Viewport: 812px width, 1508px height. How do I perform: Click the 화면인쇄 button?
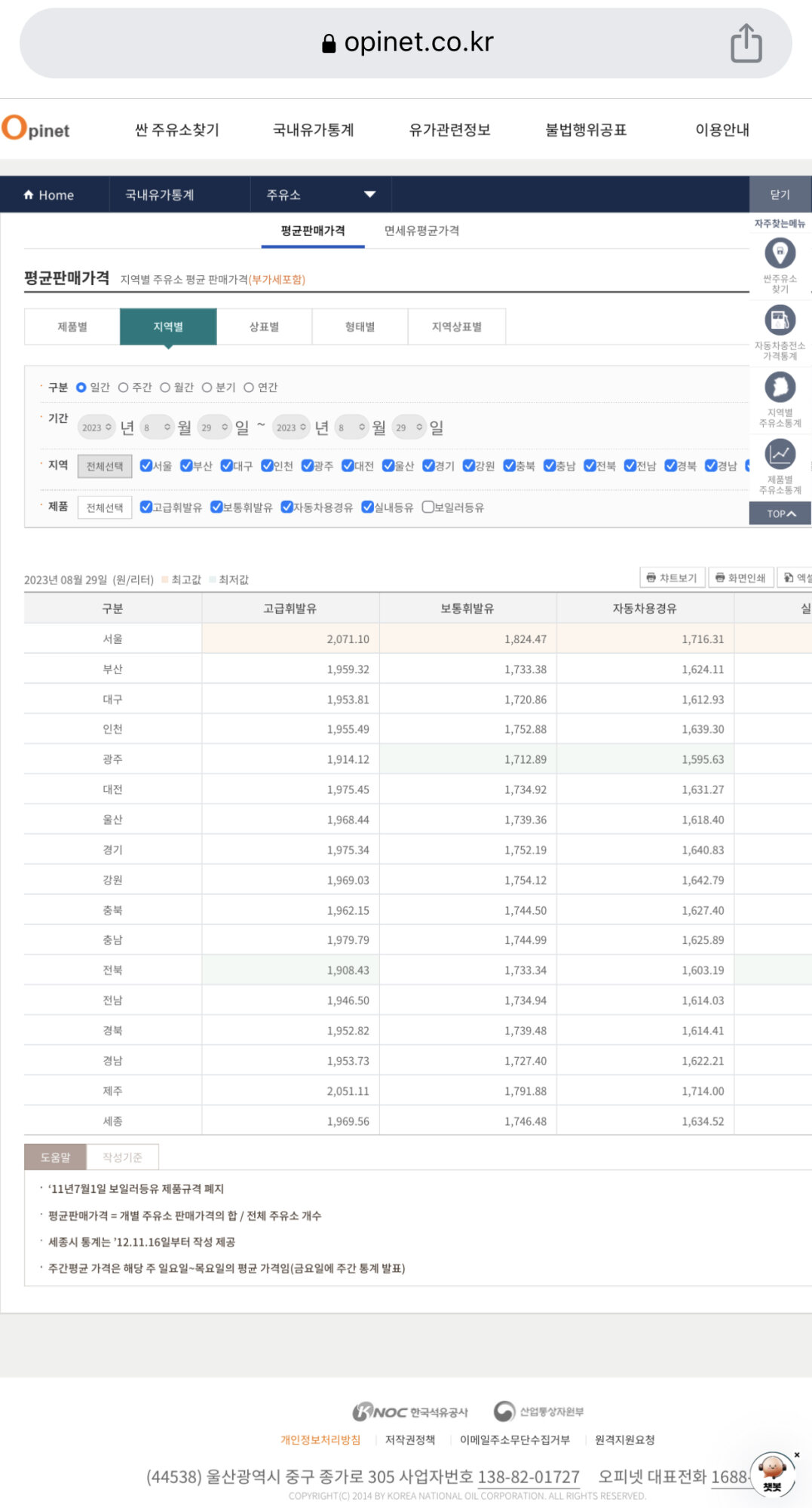coord(740,578)
